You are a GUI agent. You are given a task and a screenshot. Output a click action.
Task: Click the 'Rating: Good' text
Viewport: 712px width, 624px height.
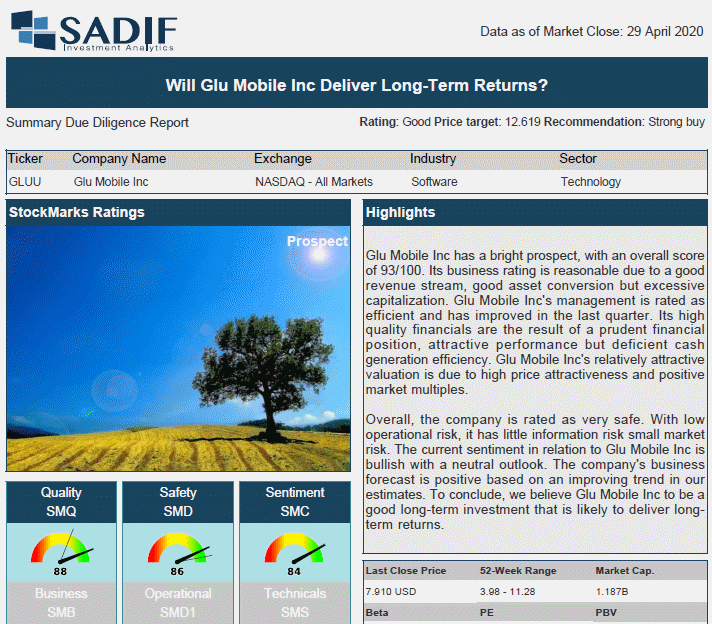pyautogui.click(x=395, y=122)
